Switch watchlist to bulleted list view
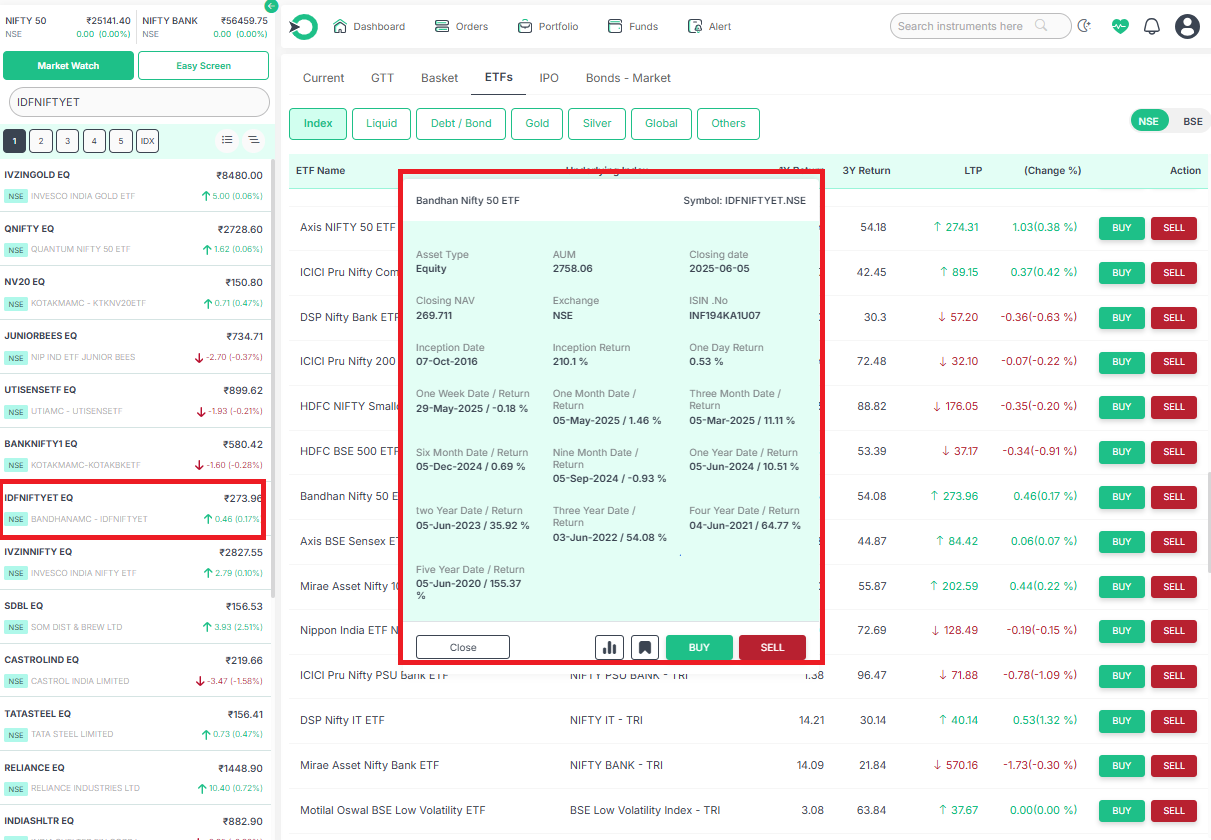The image size is (1211, 840). click(x=227, y=140)
